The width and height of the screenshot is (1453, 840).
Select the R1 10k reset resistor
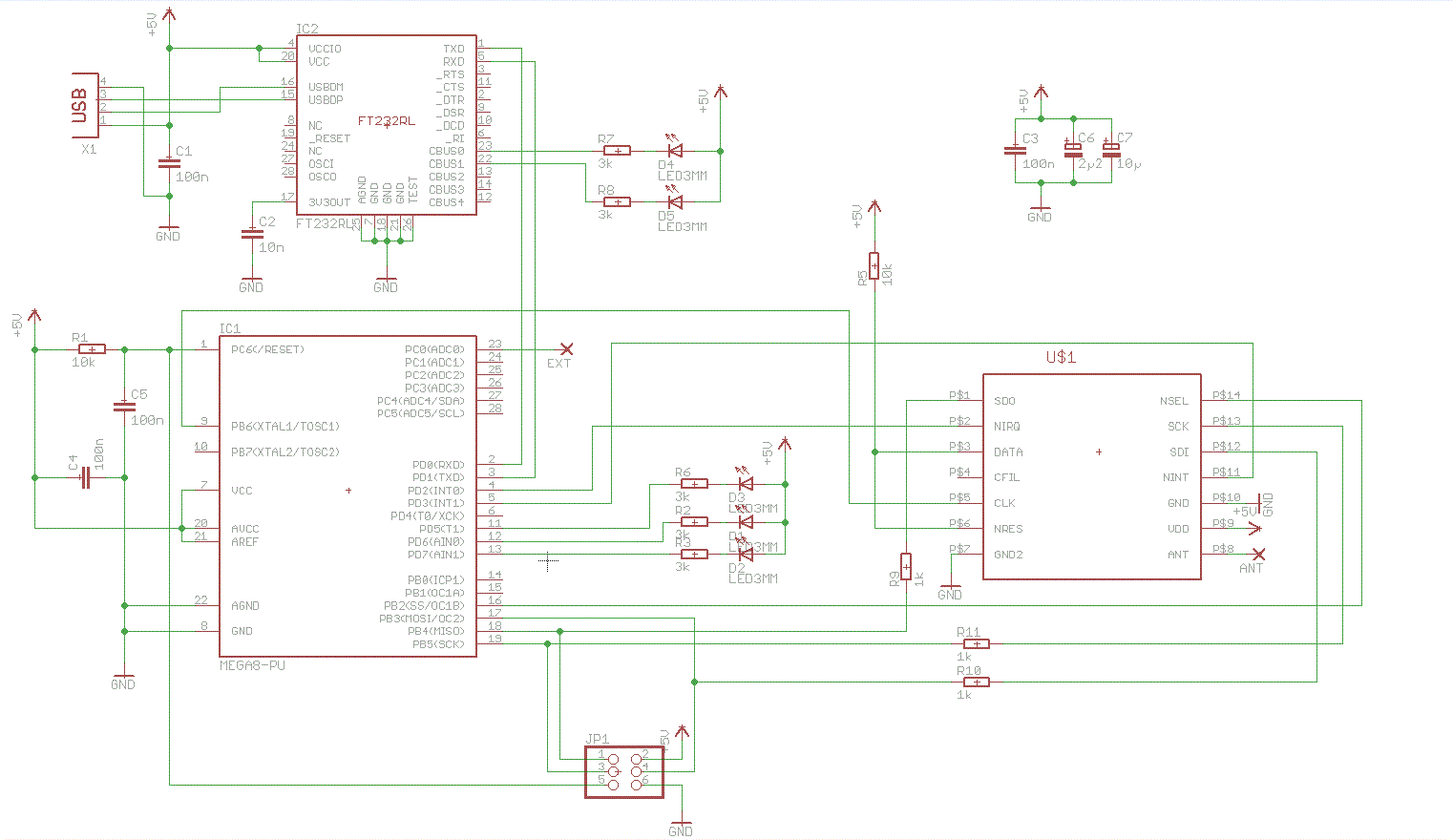[x=92, y=349]
